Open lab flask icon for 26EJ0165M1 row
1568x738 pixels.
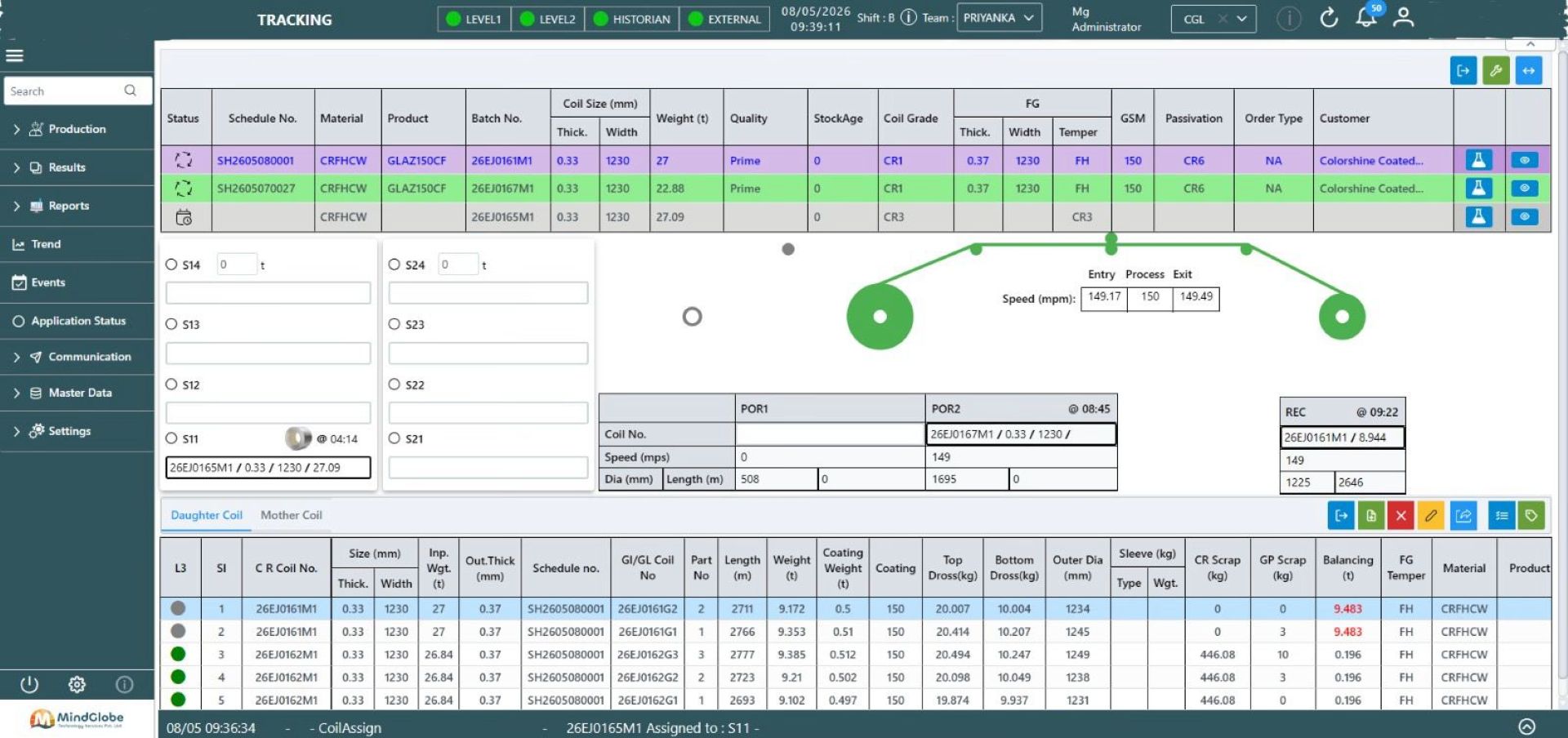[1478, 216]
